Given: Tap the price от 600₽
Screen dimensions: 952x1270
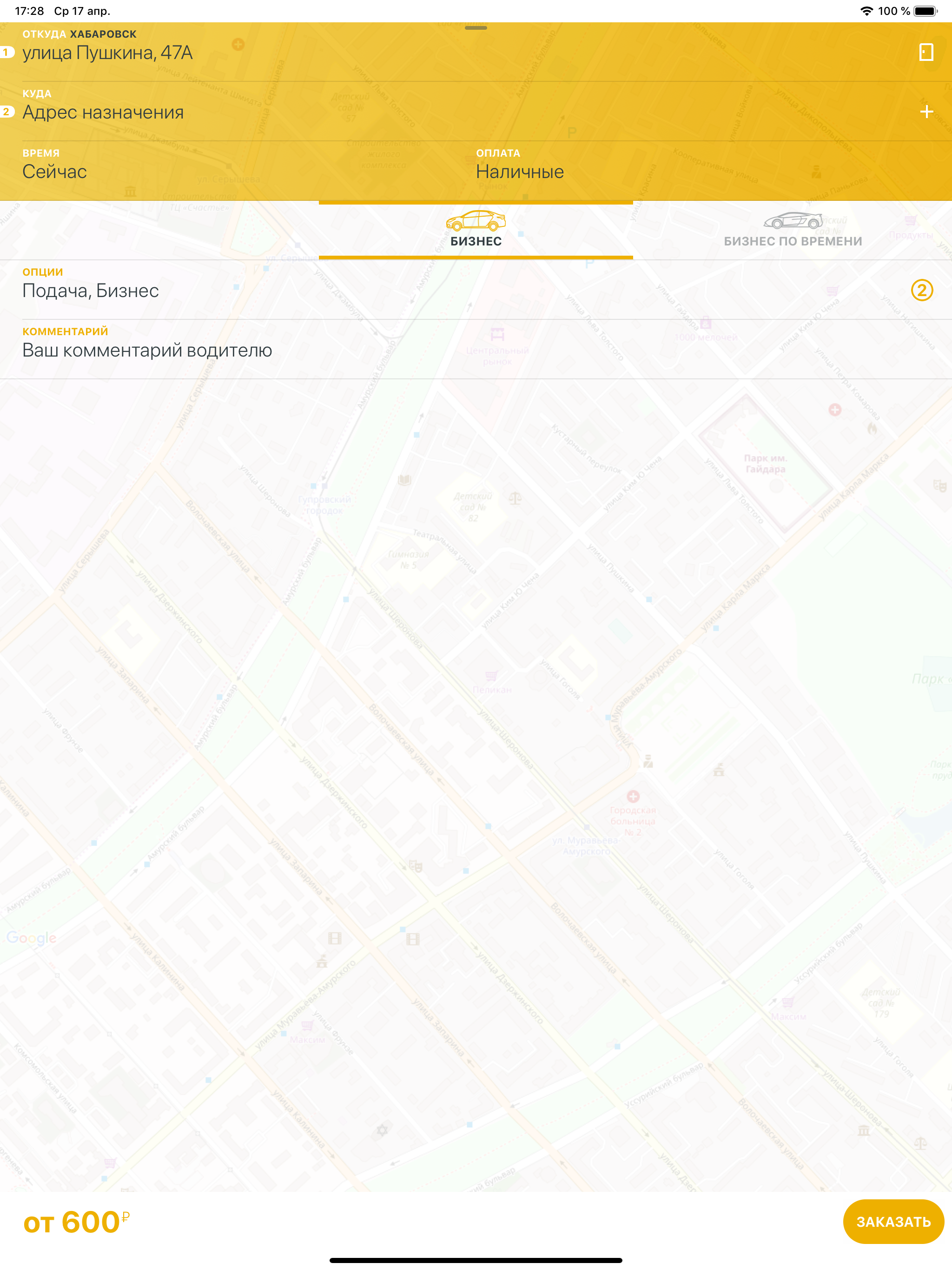Looking at the screenshot, I should point(76,1222).
